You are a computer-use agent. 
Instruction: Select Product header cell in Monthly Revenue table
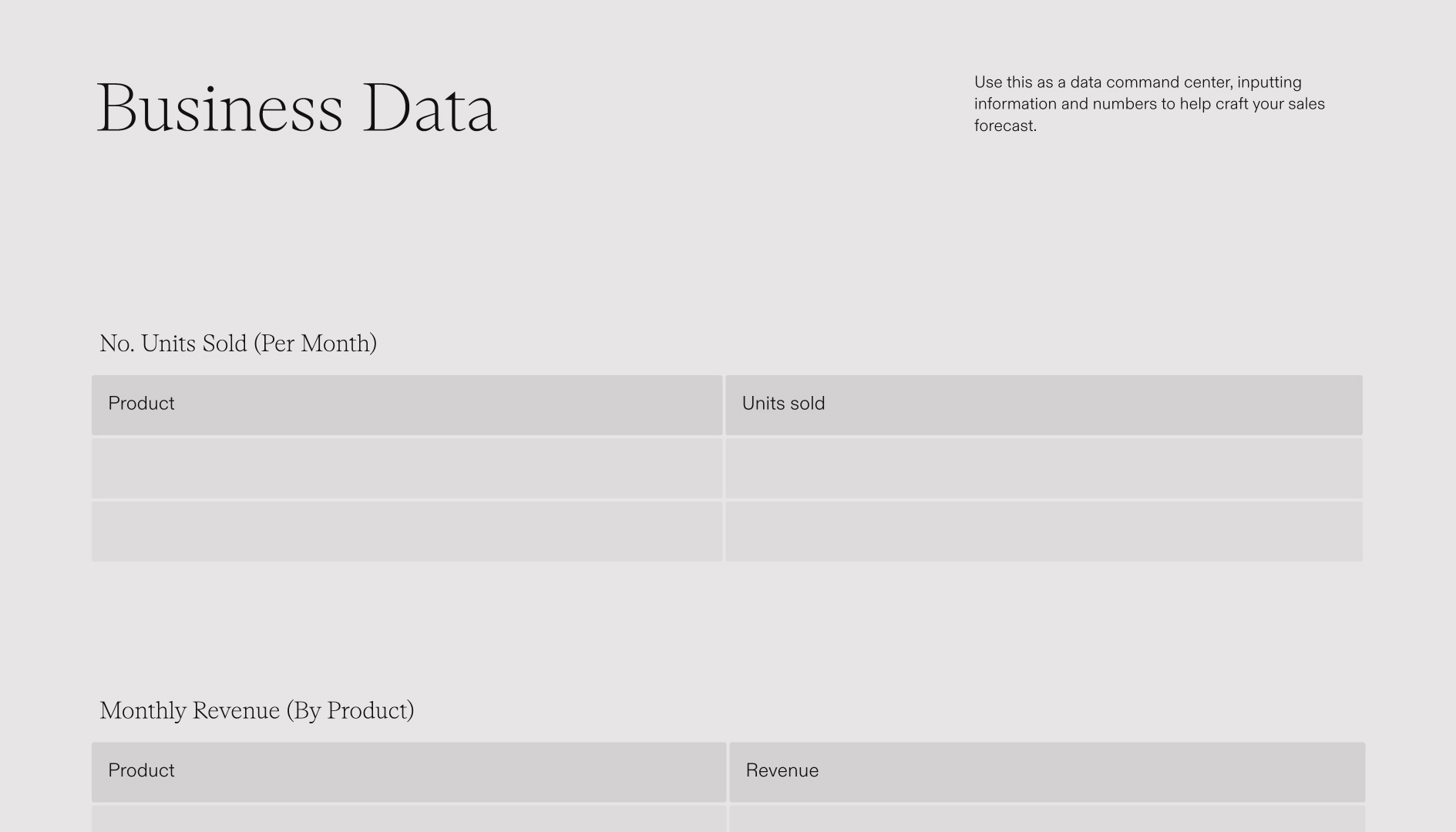tap(409, 772)
